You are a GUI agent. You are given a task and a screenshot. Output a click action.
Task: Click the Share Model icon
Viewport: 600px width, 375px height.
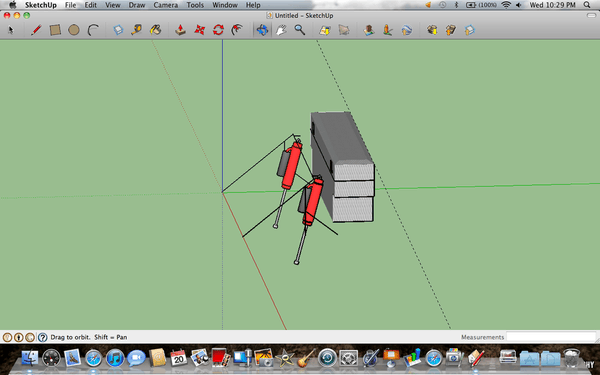point(450,30)
